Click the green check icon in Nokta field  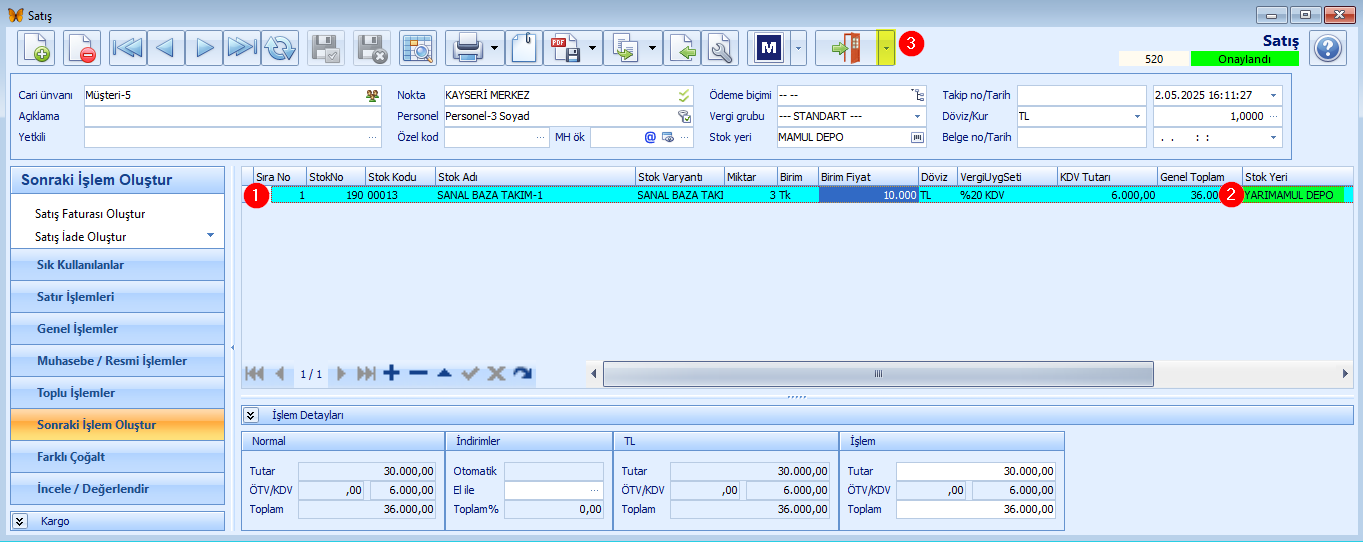(x=684, y=95)
